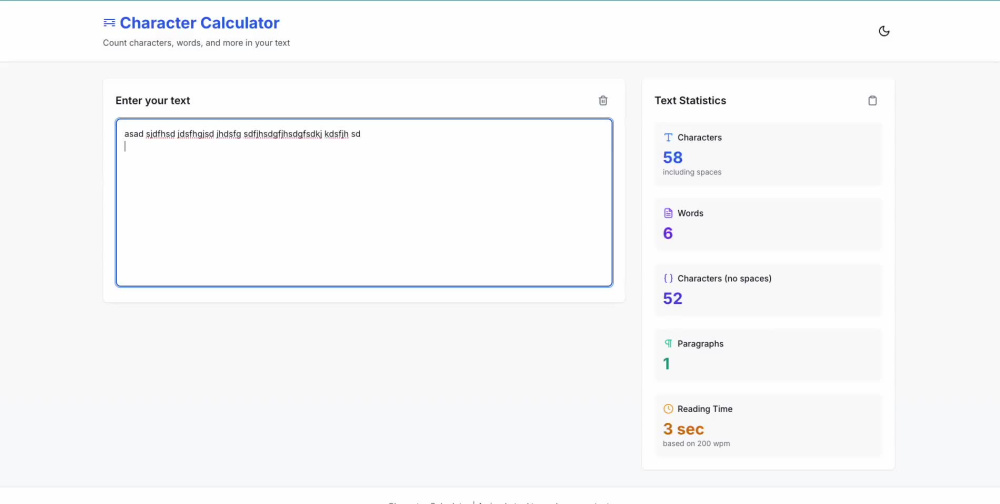Select the word count value 6
The height and width of the screenshot is (504, 1000).
[x=668, y=233]
